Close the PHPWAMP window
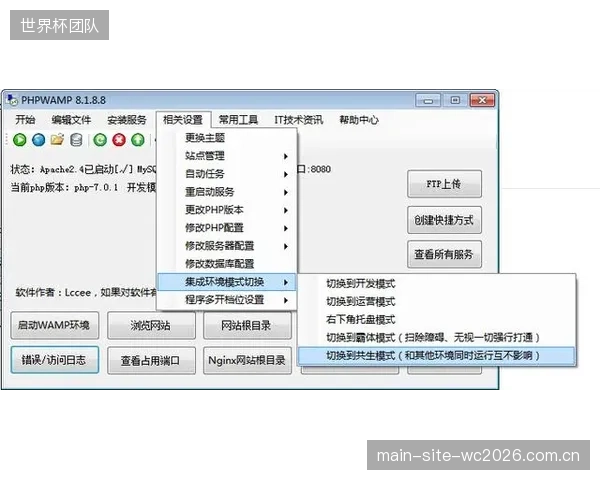This screenshot has width=600, height=480. (483, 100)
